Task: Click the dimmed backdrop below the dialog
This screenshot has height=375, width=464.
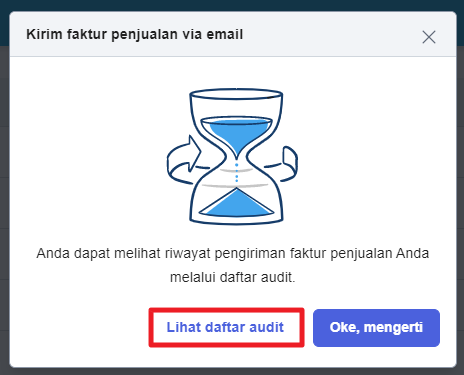Action: [x=232, y=372]
